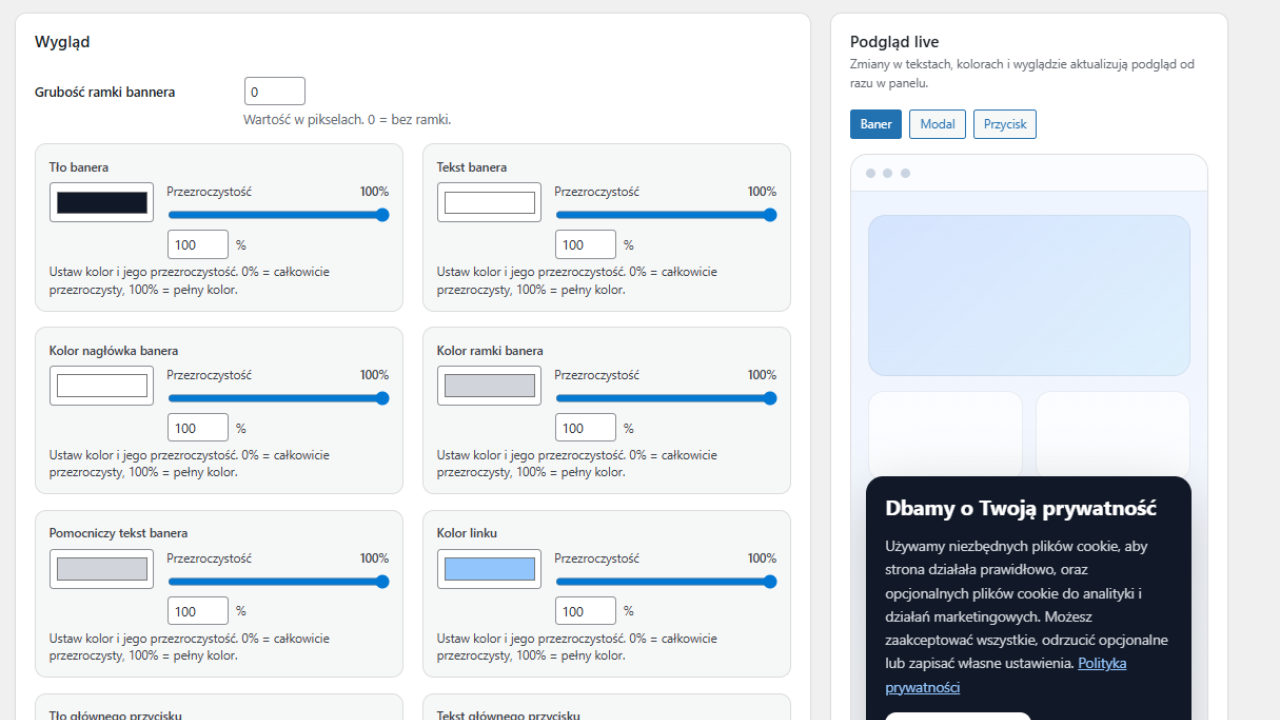
Task: Click the Kolor linku transparency slider
Action: [665, 581]
